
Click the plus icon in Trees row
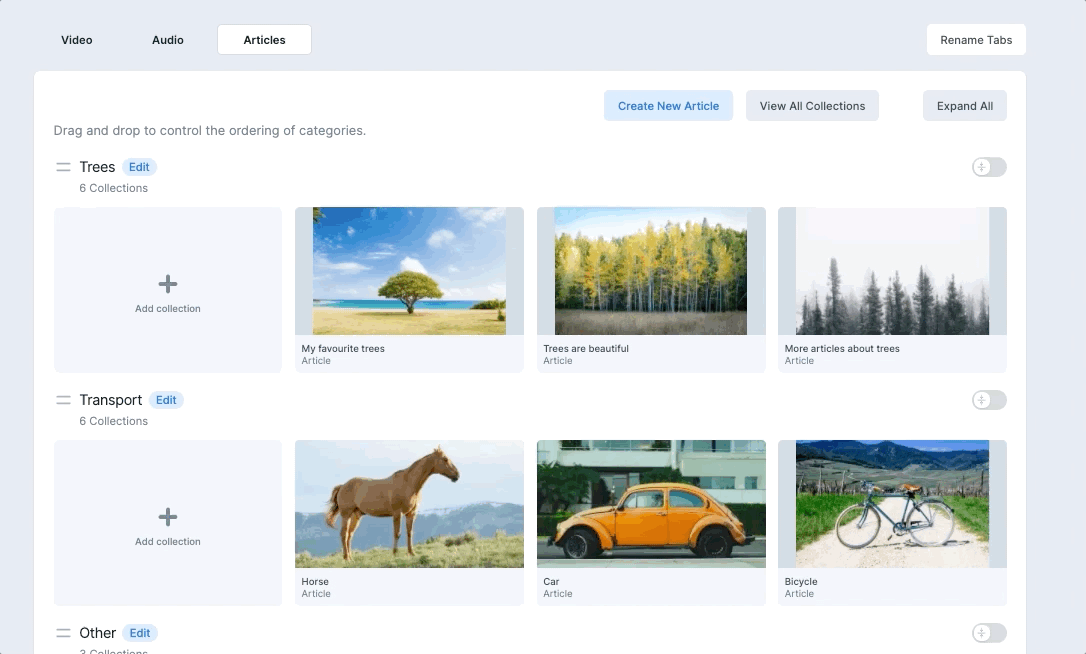coord(168,284)
